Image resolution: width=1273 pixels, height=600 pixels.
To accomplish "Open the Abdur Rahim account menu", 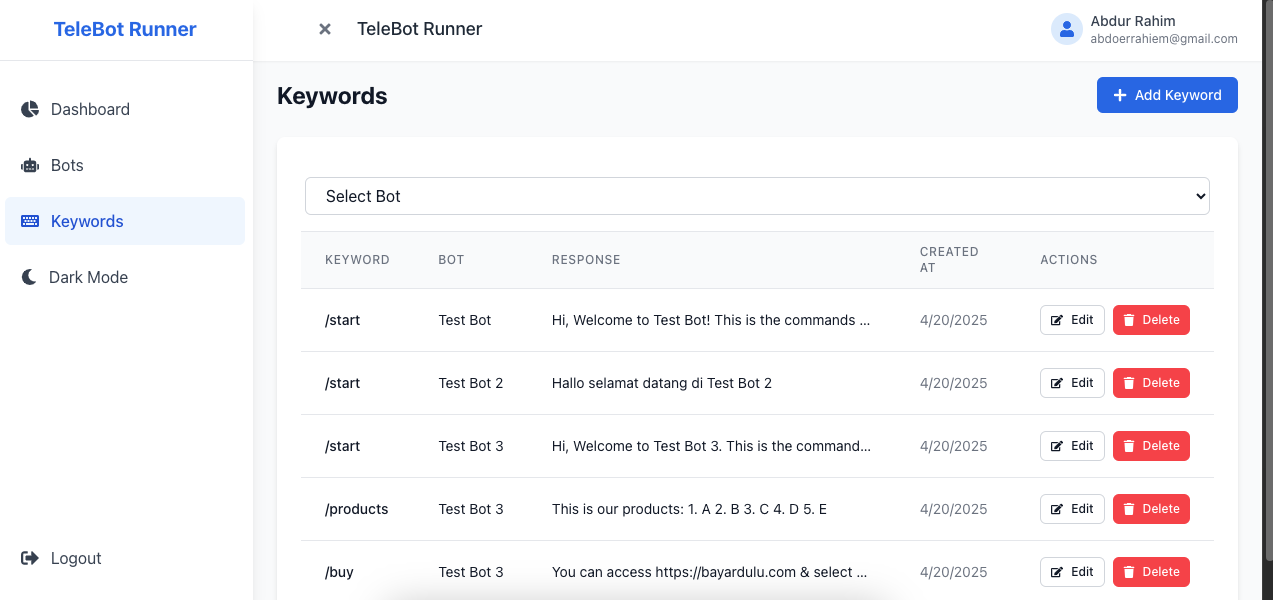I will (1144, 29).
